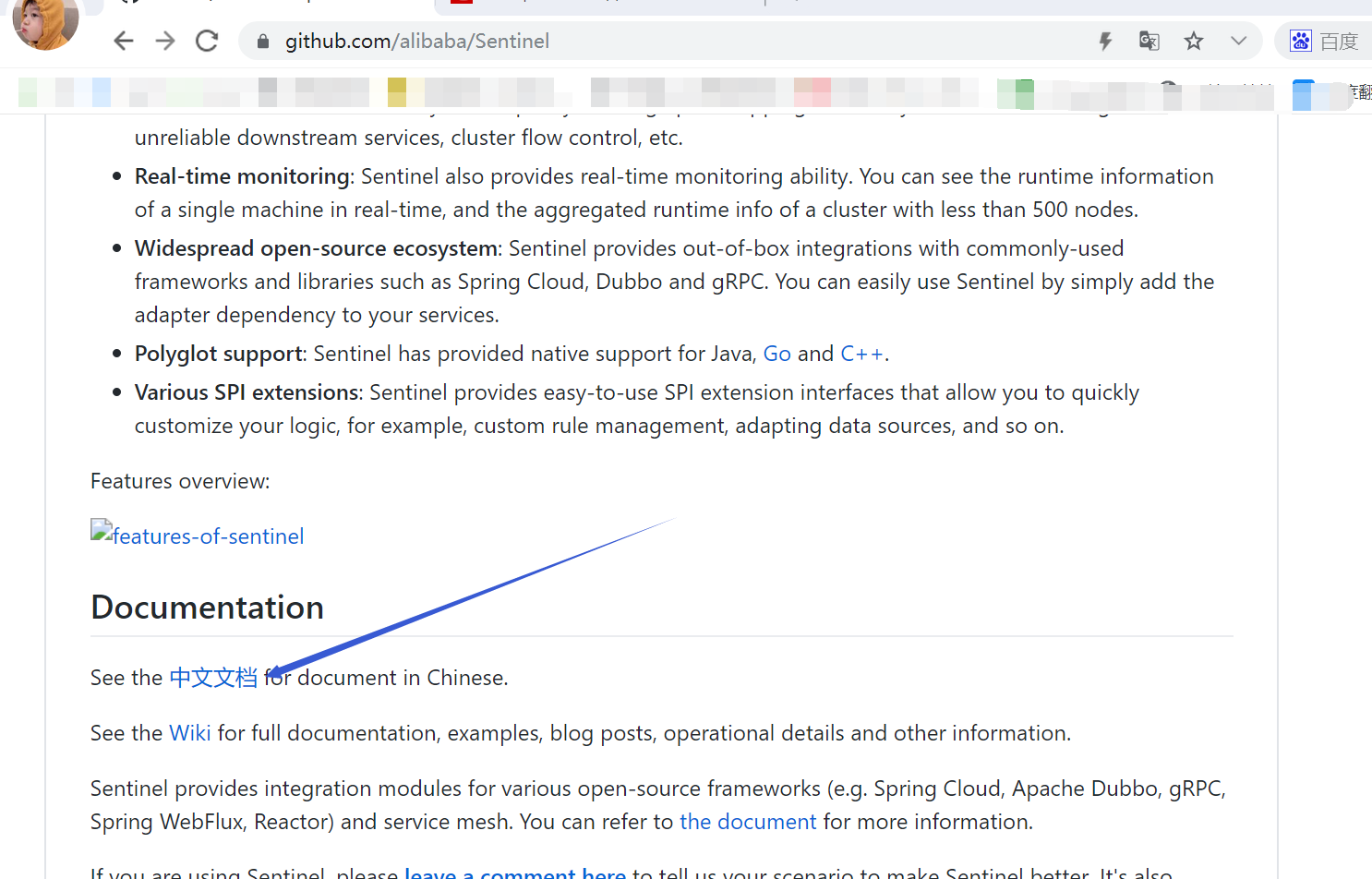
Task: Click the Baidu search engine icon
Action: click(1301, 41)
